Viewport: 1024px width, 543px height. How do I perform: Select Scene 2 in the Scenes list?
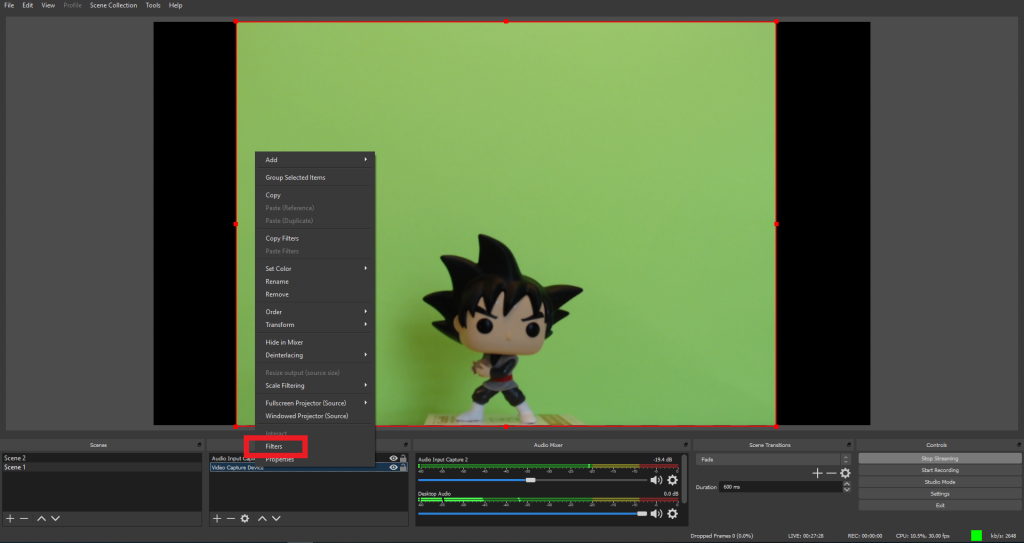[x=15, y=458]
